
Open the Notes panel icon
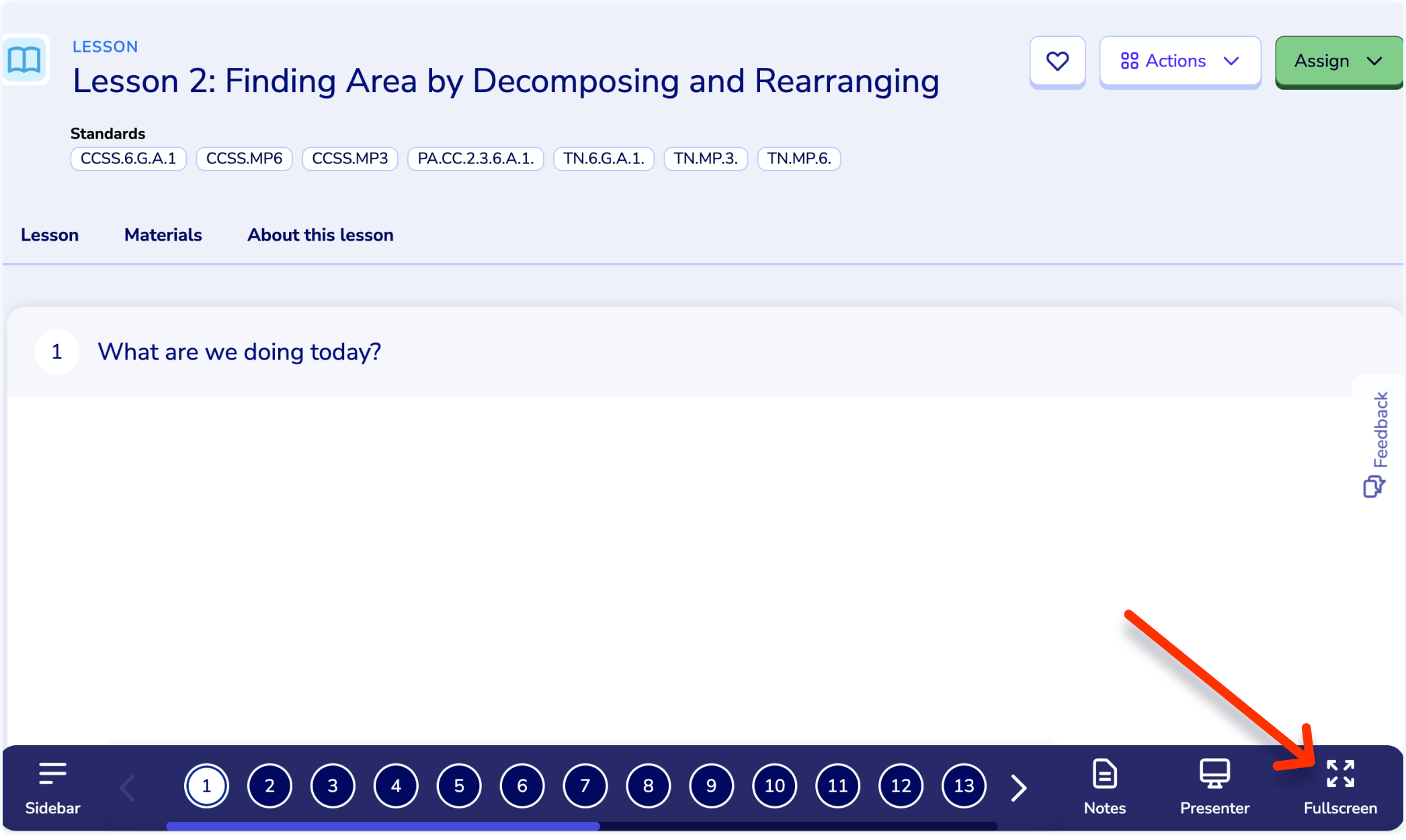click(1105, 773)
